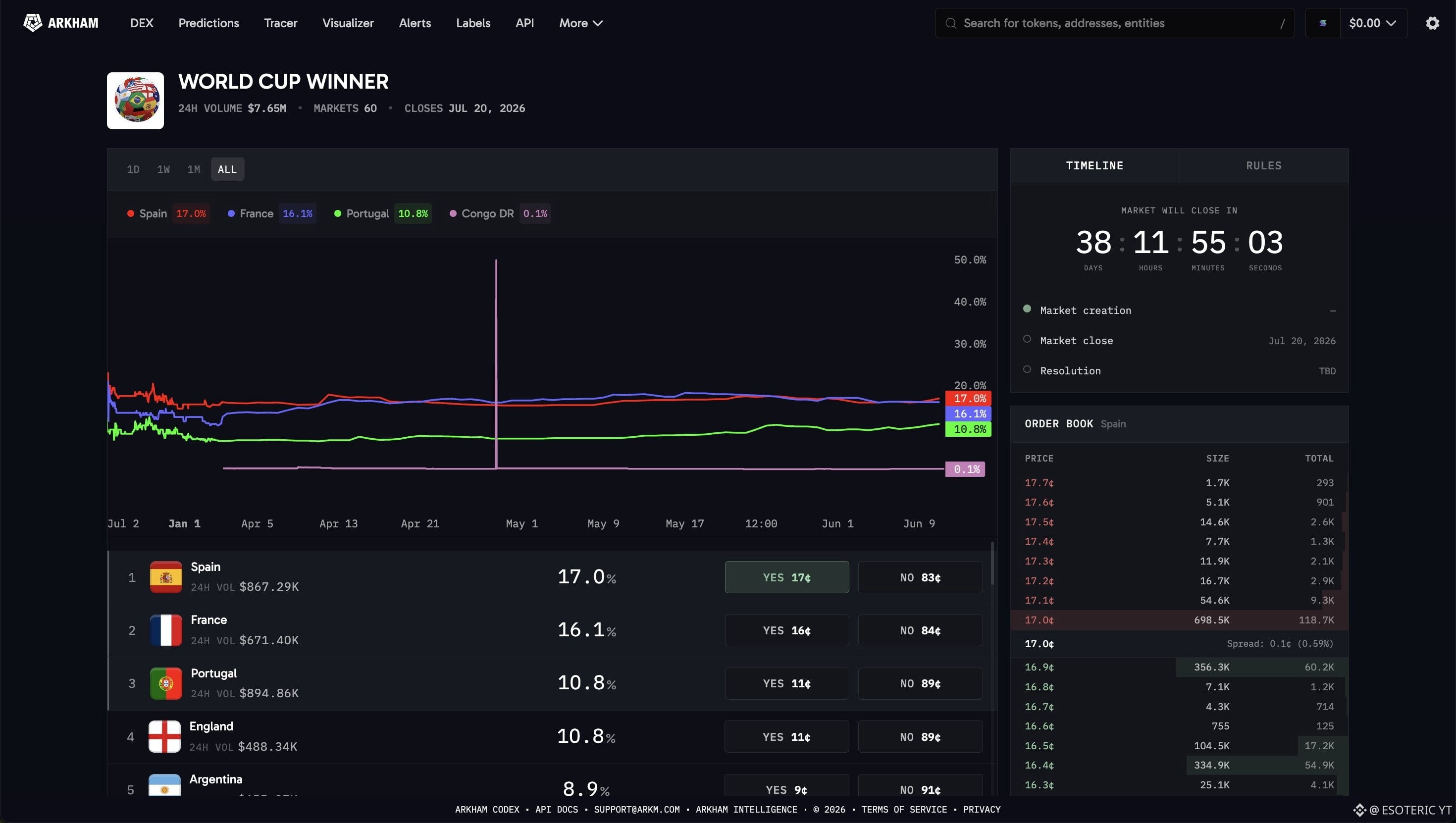Select the England flag icon
This screenshot has height=823, width=1456.
click(x=164, y=736)
